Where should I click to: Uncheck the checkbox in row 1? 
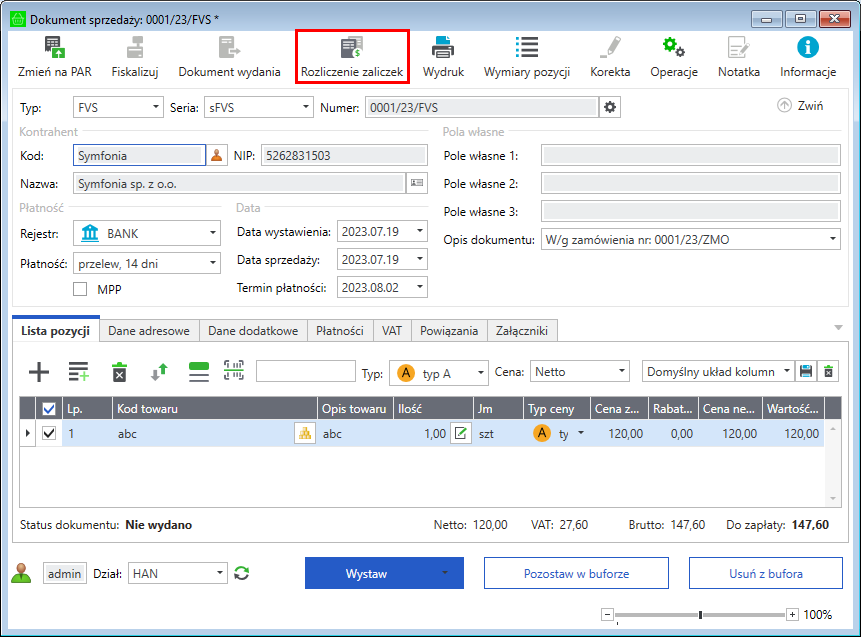click(49, 433)
